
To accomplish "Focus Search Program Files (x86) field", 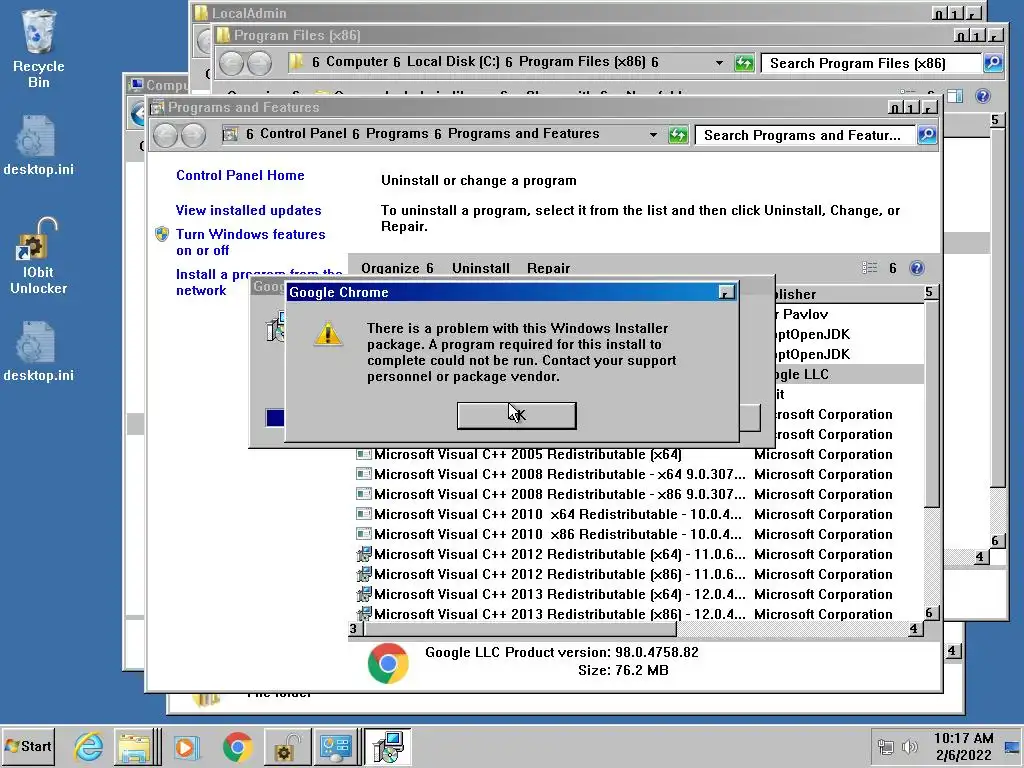I will point(871,63).
